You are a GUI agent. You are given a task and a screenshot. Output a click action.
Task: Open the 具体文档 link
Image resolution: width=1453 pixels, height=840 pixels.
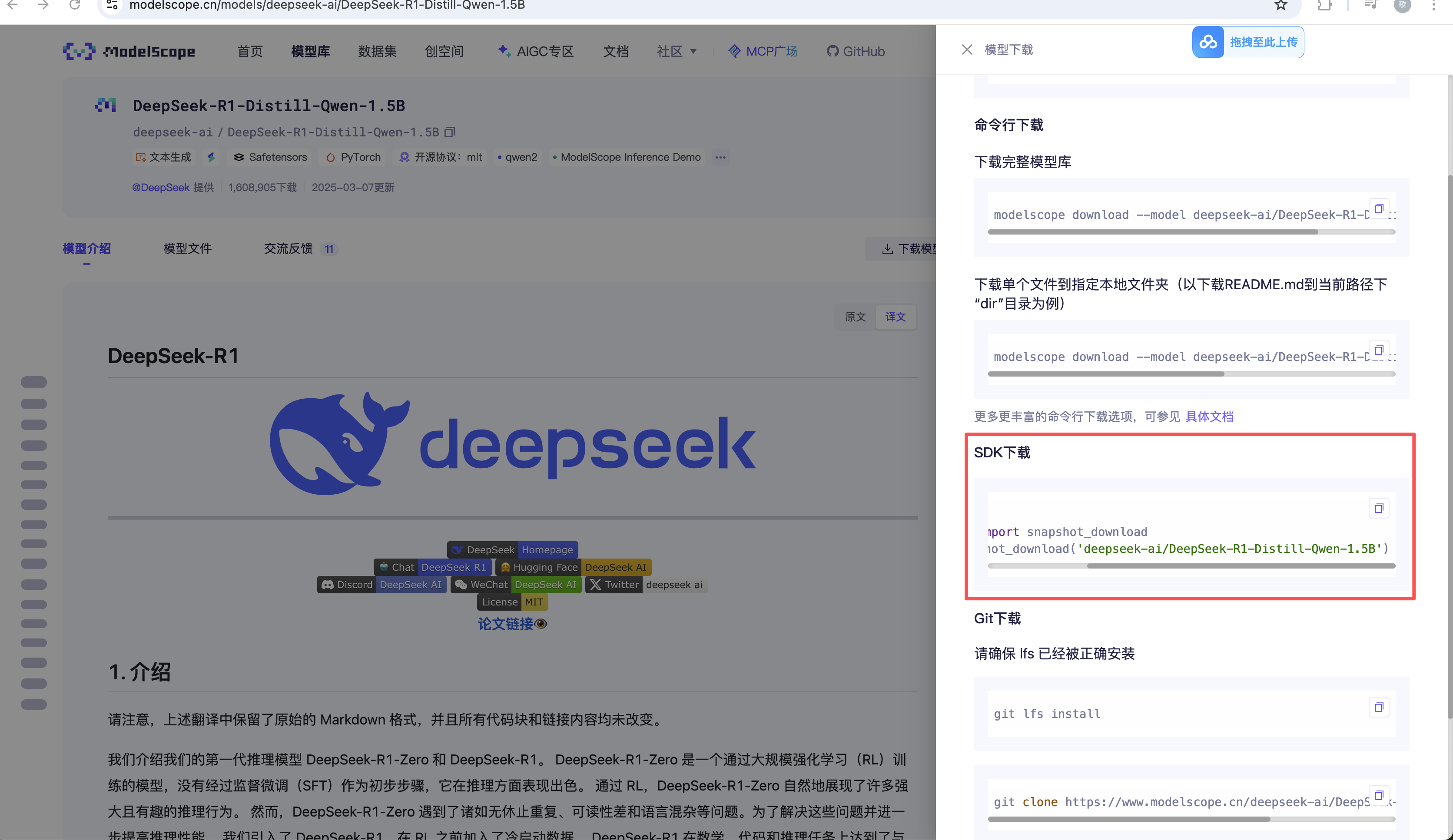(x=1209, y=416)
